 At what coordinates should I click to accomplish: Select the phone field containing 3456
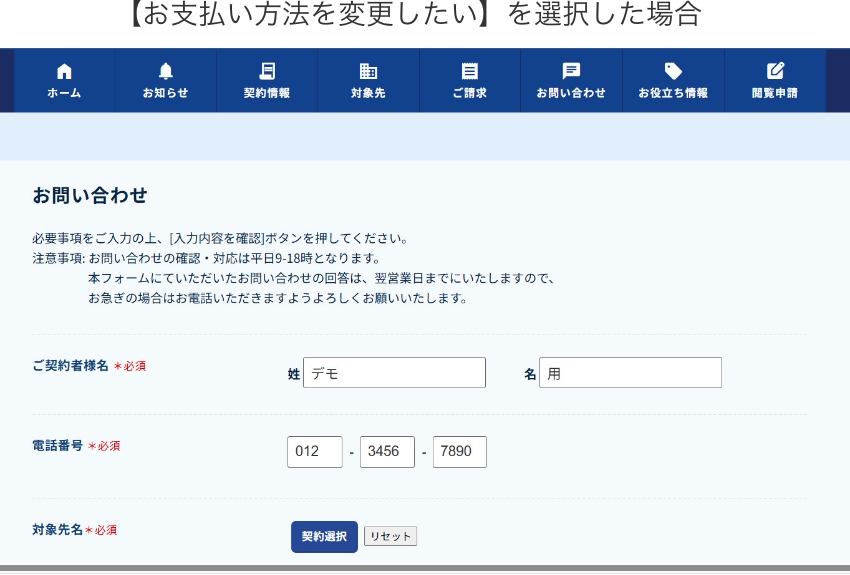tap(387, 451)
